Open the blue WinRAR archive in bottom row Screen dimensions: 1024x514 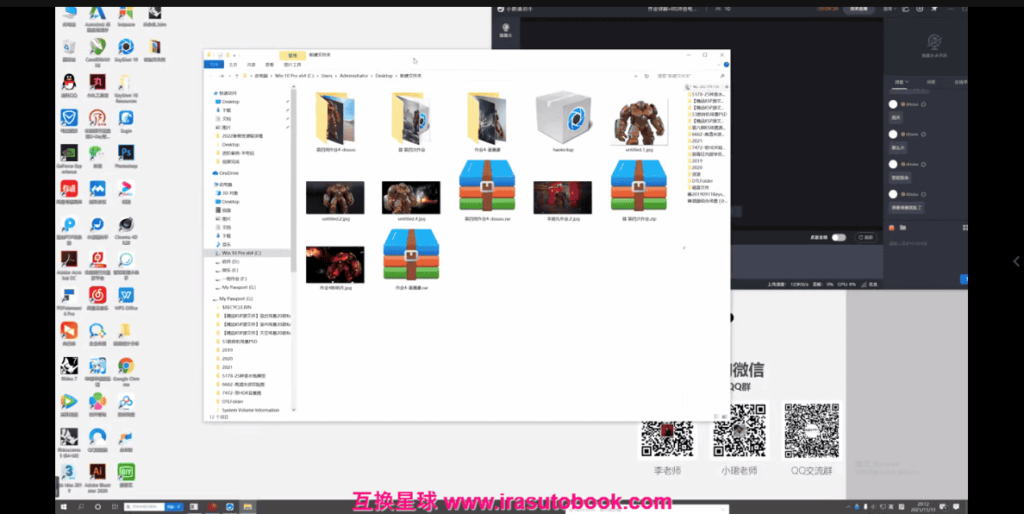[410, 258]
